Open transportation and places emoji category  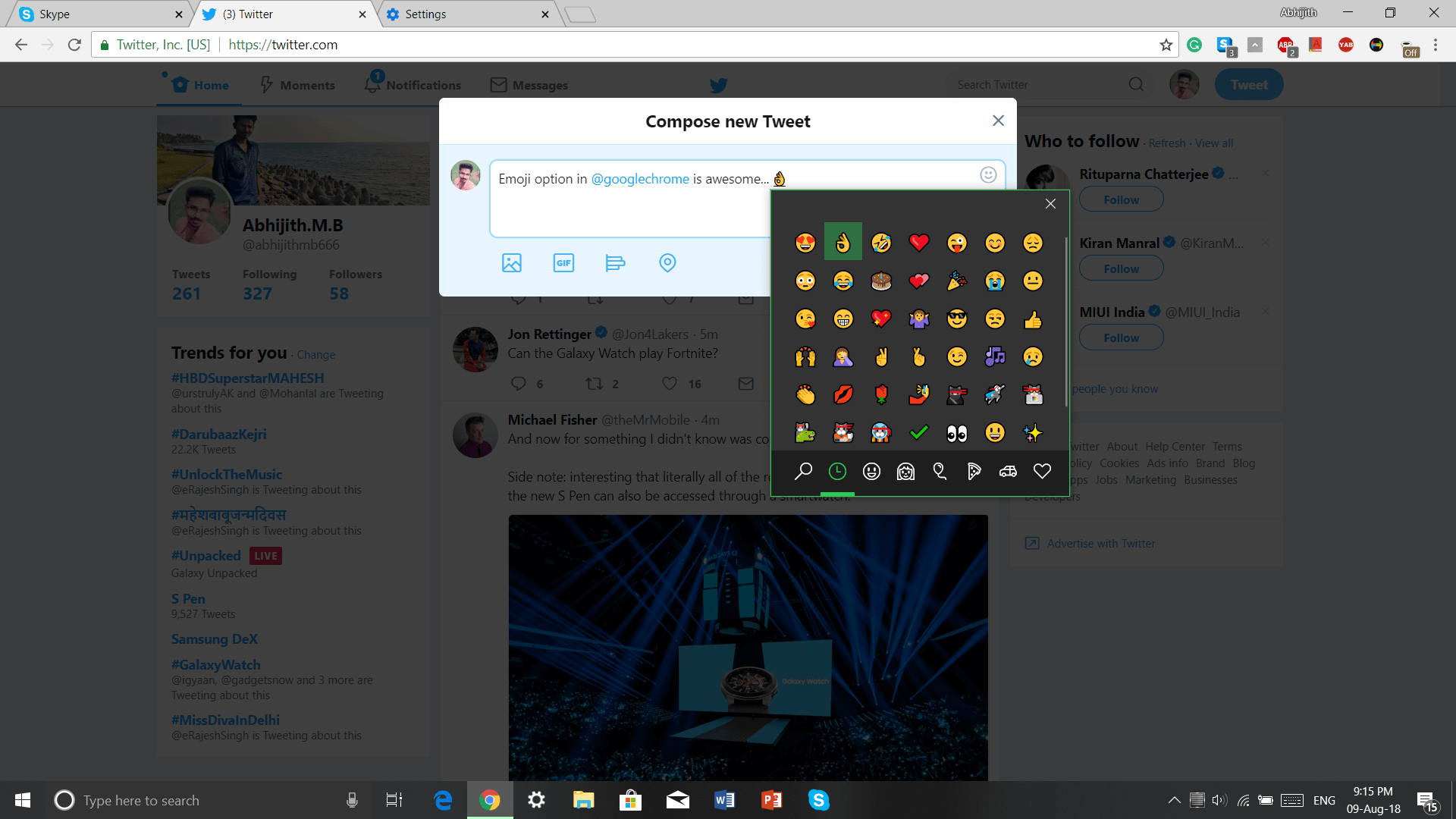point(1008,472)
